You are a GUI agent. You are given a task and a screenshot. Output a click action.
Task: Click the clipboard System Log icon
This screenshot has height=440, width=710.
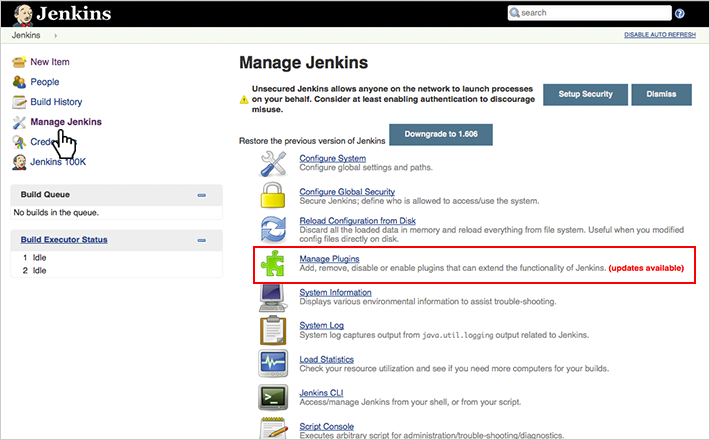coord(273,330)
